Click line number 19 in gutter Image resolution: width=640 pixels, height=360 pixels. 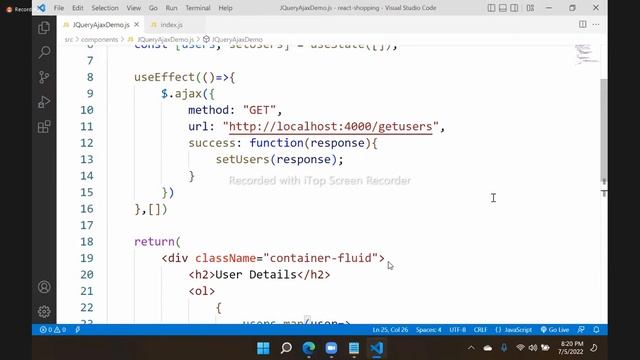(x=87, y=258)
